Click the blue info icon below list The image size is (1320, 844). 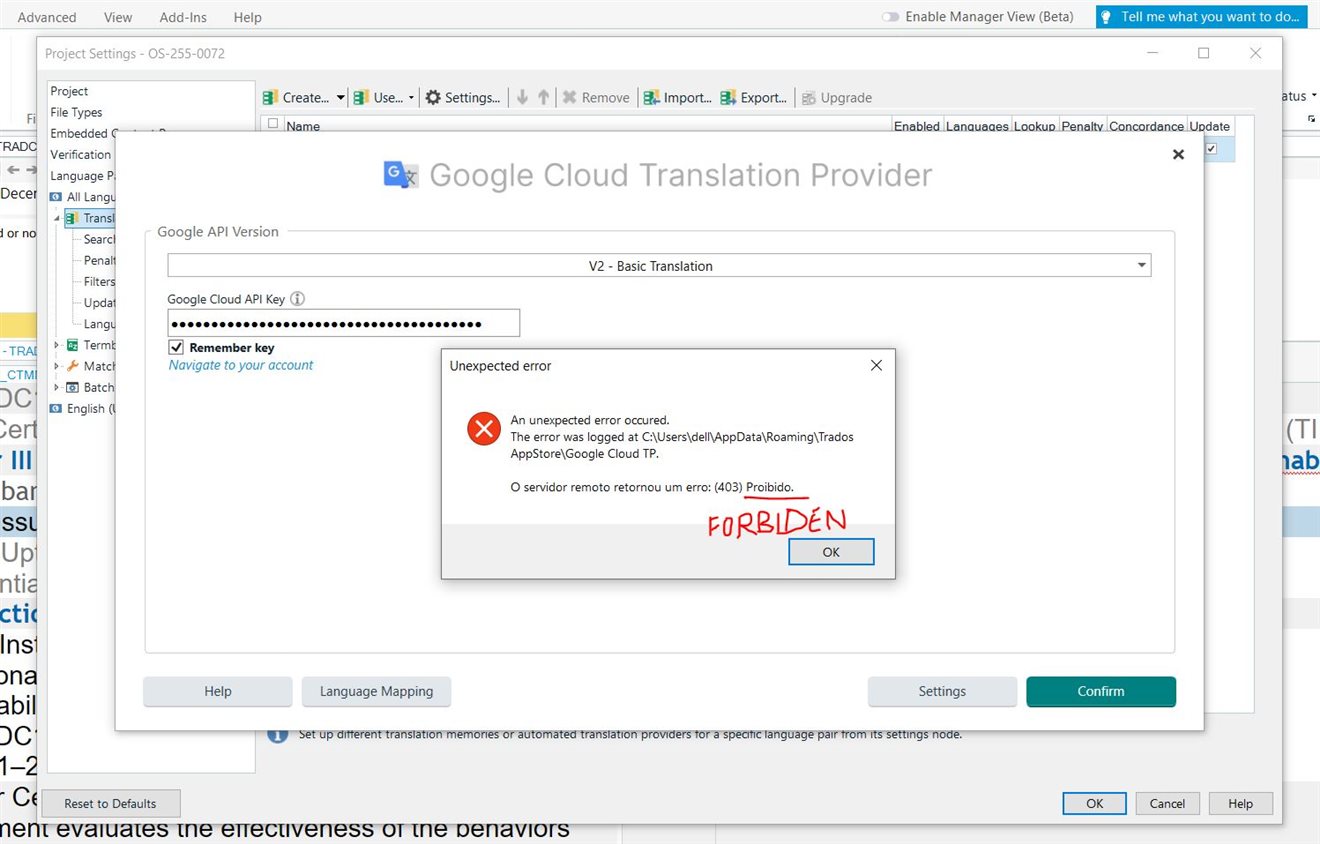[278, 734]
